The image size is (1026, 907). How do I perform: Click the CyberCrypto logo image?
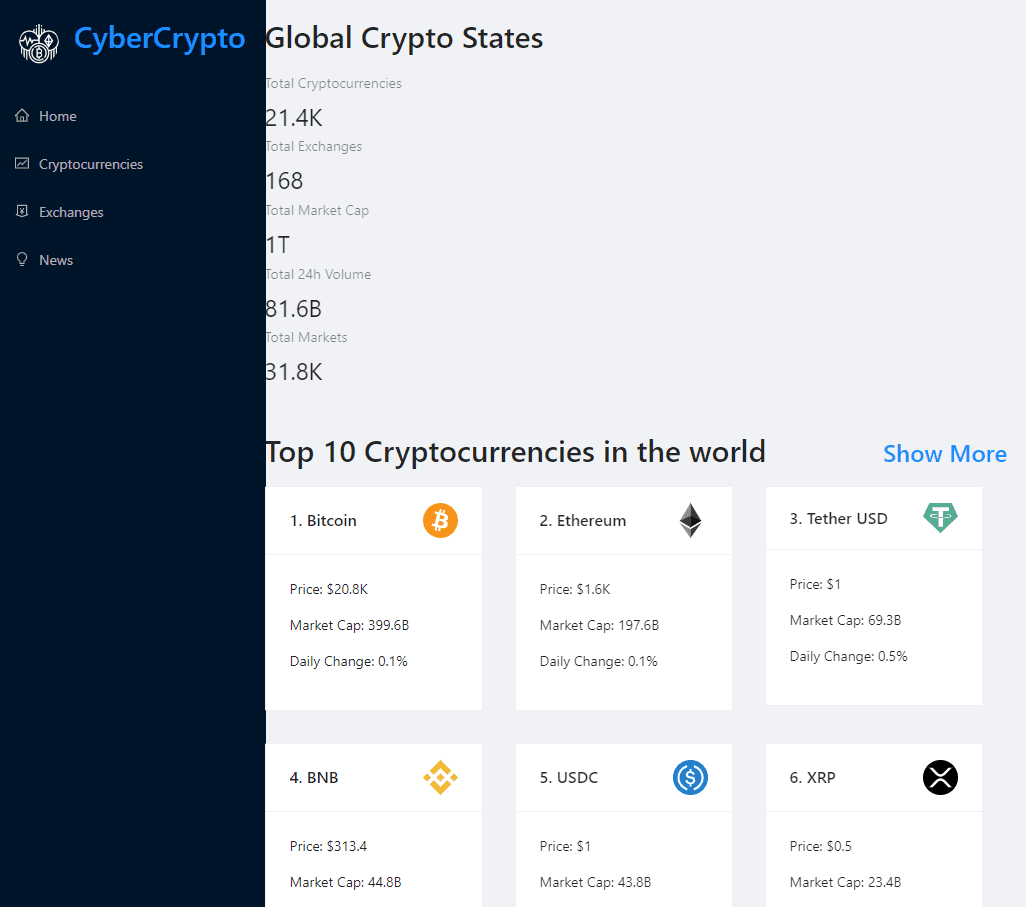click(39, 43)
